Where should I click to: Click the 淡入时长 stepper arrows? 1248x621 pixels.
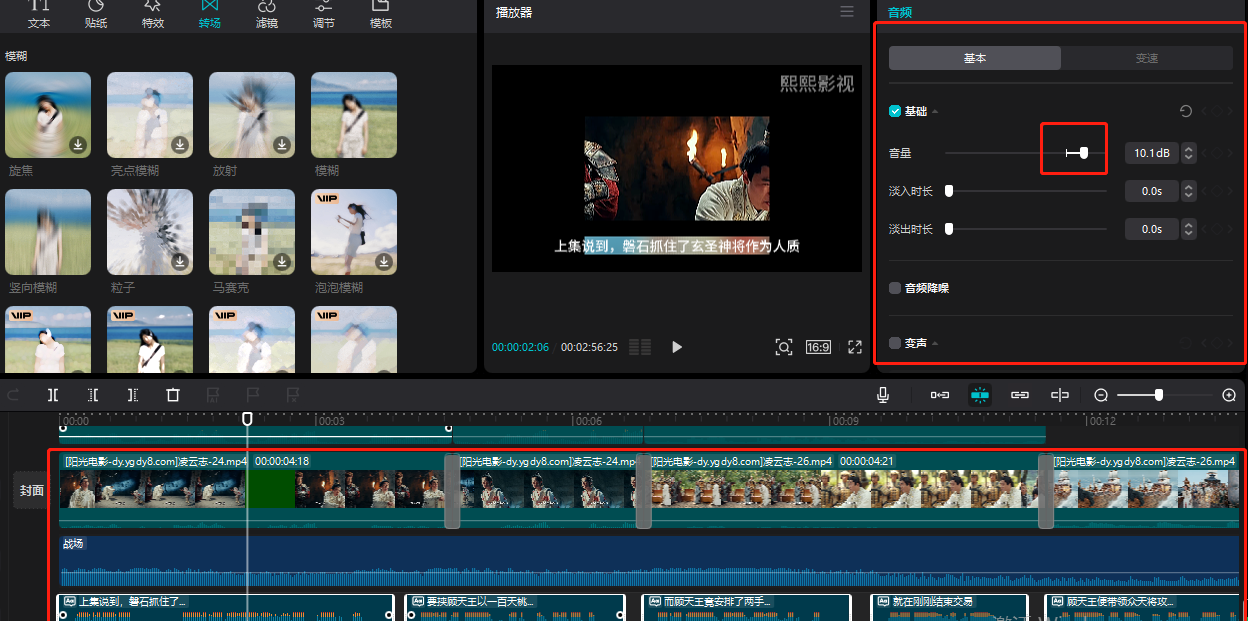pos(1188,191)
